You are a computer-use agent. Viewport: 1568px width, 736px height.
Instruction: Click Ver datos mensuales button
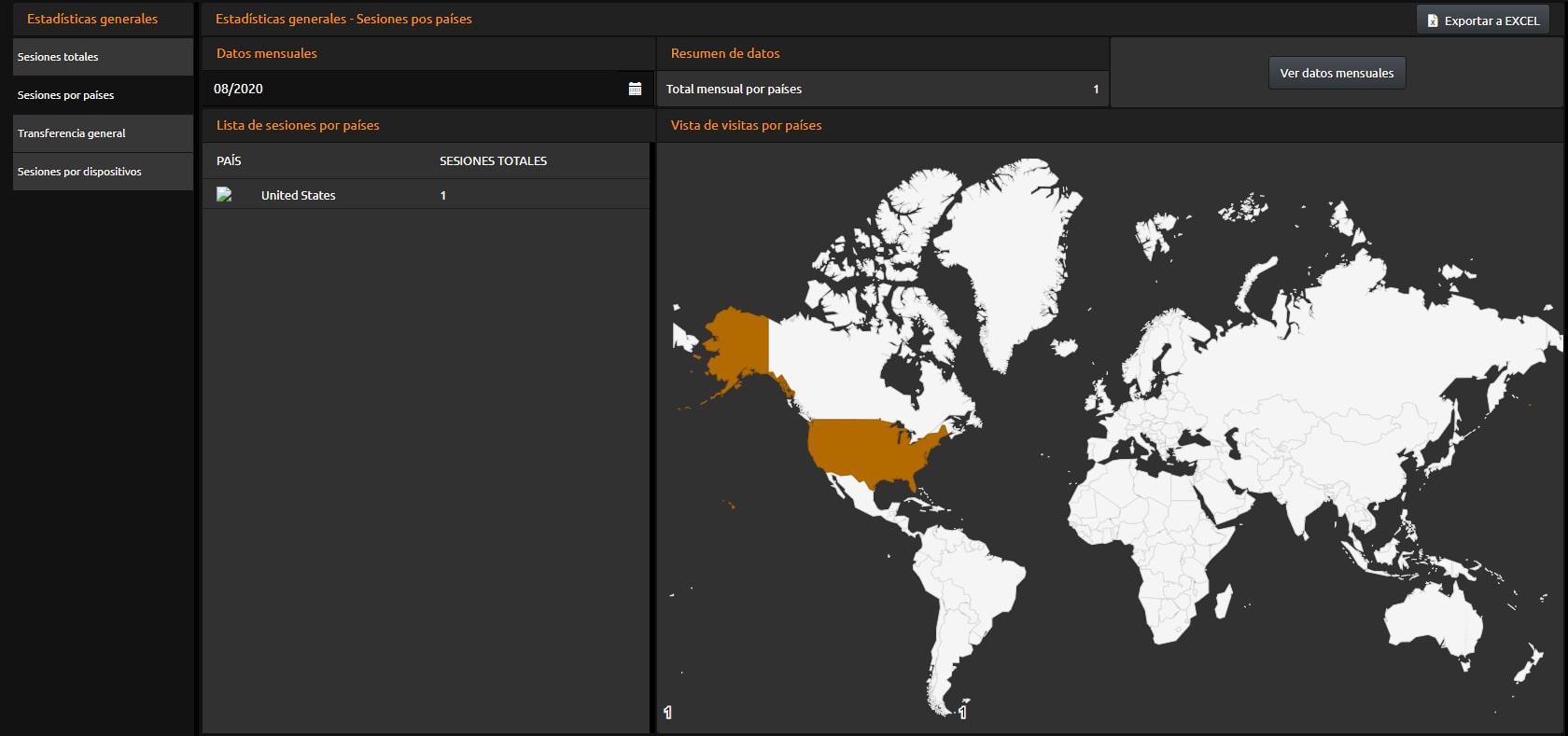1337,73
